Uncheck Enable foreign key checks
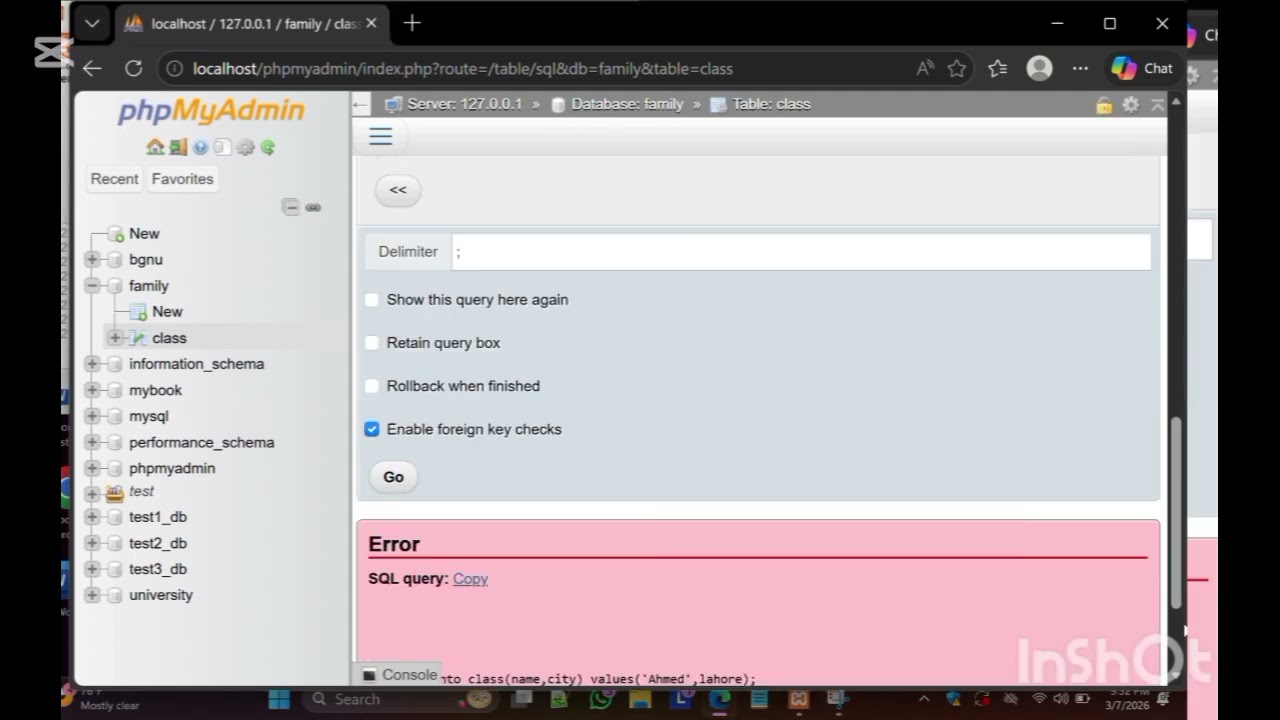The width and height of the screenshot is (1280, 720). (x=372, y=429)
